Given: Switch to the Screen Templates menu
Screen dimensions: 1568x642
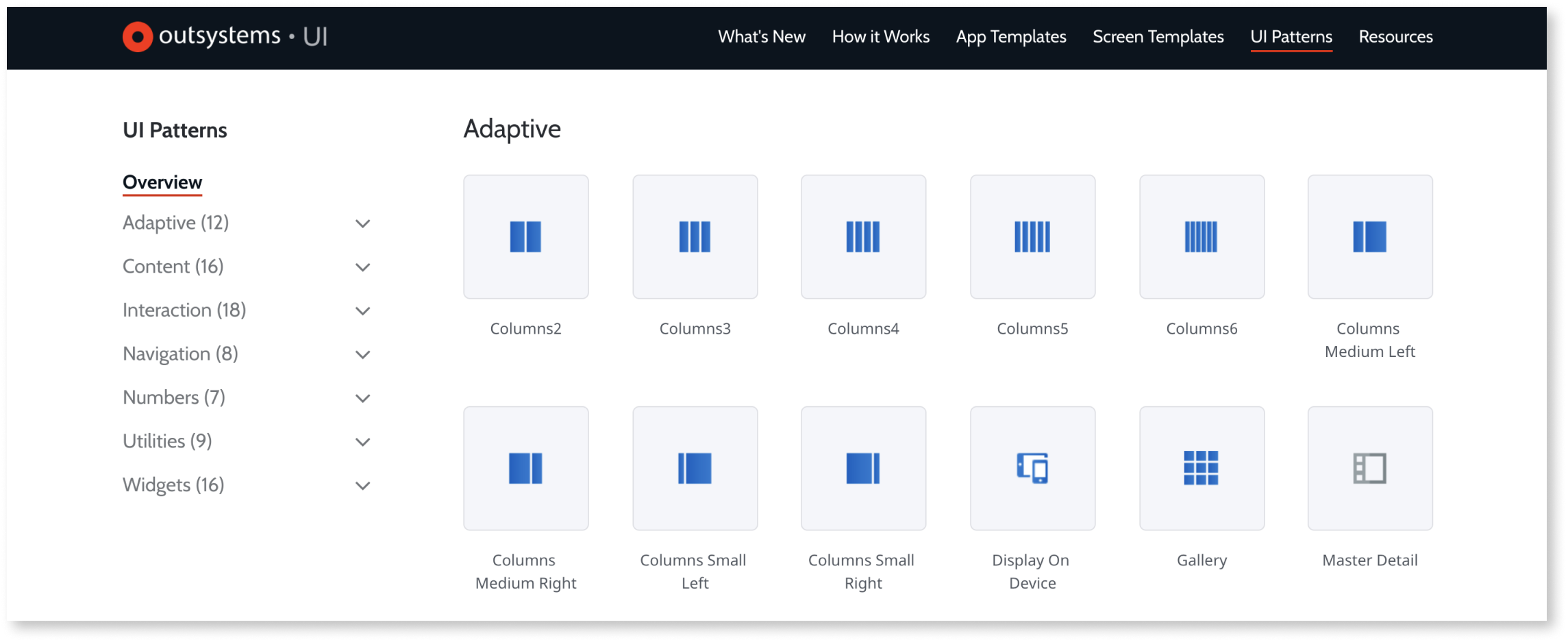Looking at the screenshot, I should coord(1158,36).
